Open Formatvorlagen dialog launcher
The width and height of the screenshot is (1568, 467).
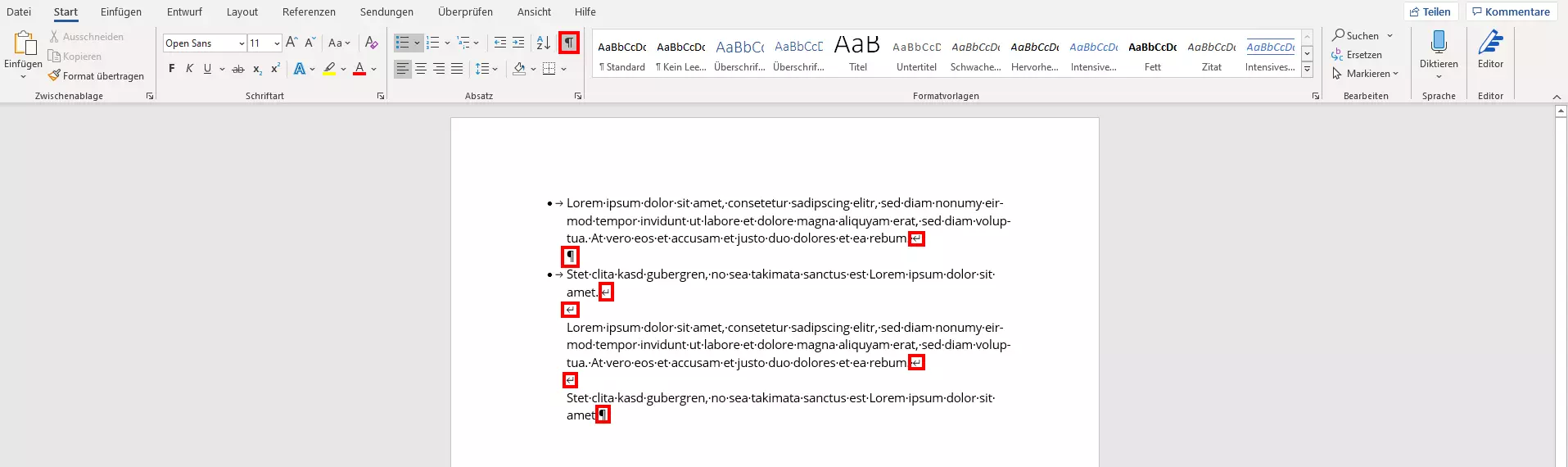click(1316, 97)
